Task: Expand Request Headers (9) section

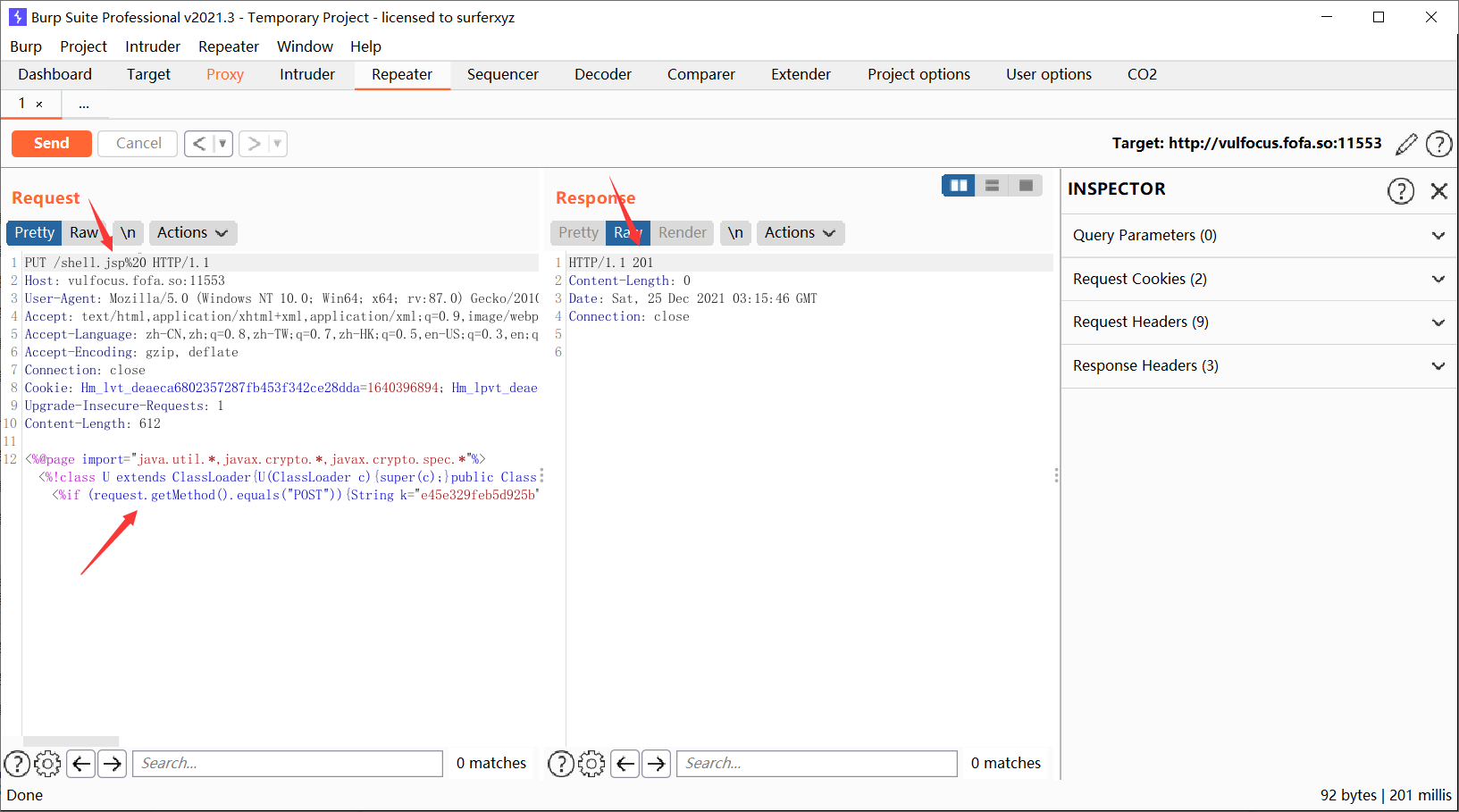Action: 1259,322
